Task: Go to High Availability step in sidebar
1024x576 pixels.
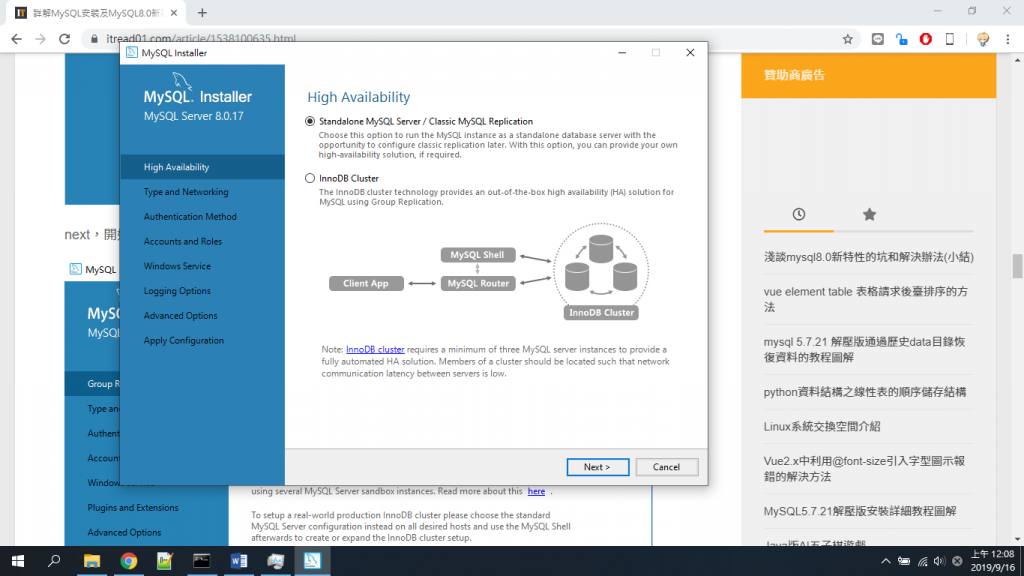Action: (202, 167)
